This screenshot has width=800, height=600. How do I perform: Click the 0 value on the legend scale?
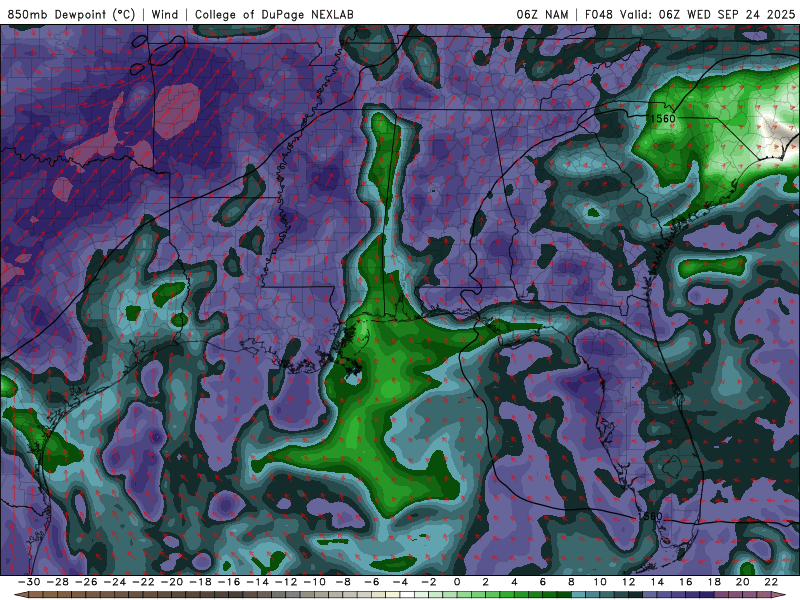point(457,582)
